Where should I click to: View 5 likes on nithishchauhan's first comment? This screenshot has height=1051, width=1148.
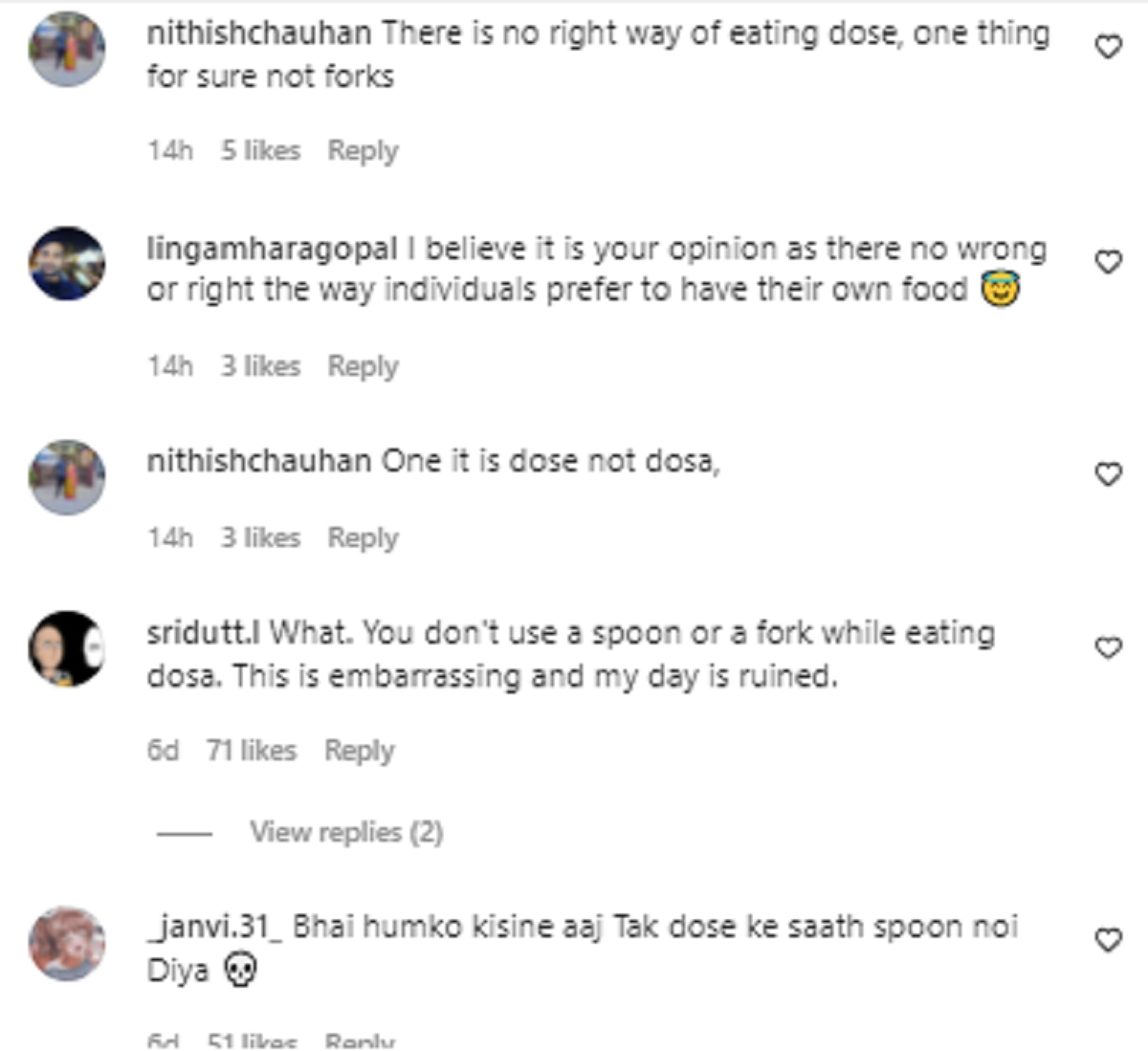(x=260, y=150)
